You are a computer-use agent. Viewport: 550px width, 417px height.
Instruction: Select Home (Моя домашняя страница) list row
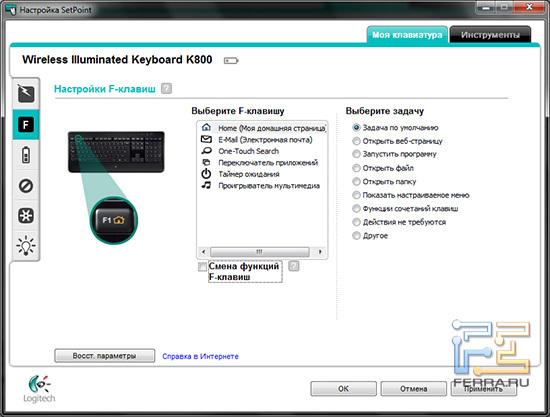(263, 128)
